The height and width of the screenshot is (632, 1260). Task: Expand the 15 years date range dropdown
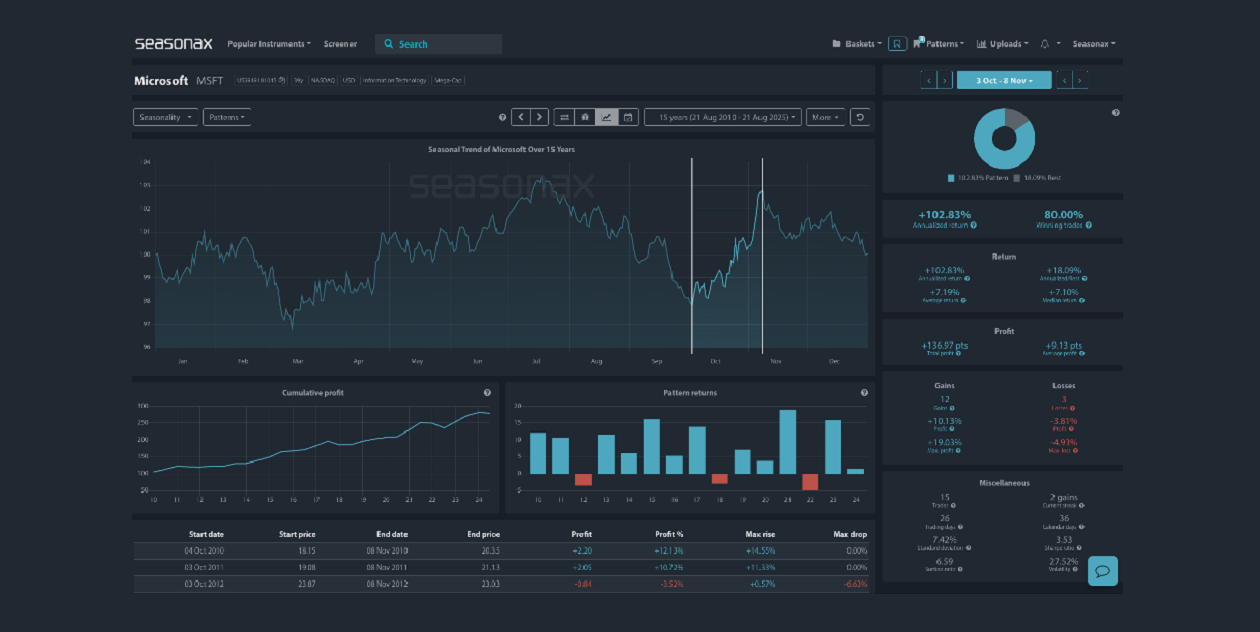coord(723,117)
